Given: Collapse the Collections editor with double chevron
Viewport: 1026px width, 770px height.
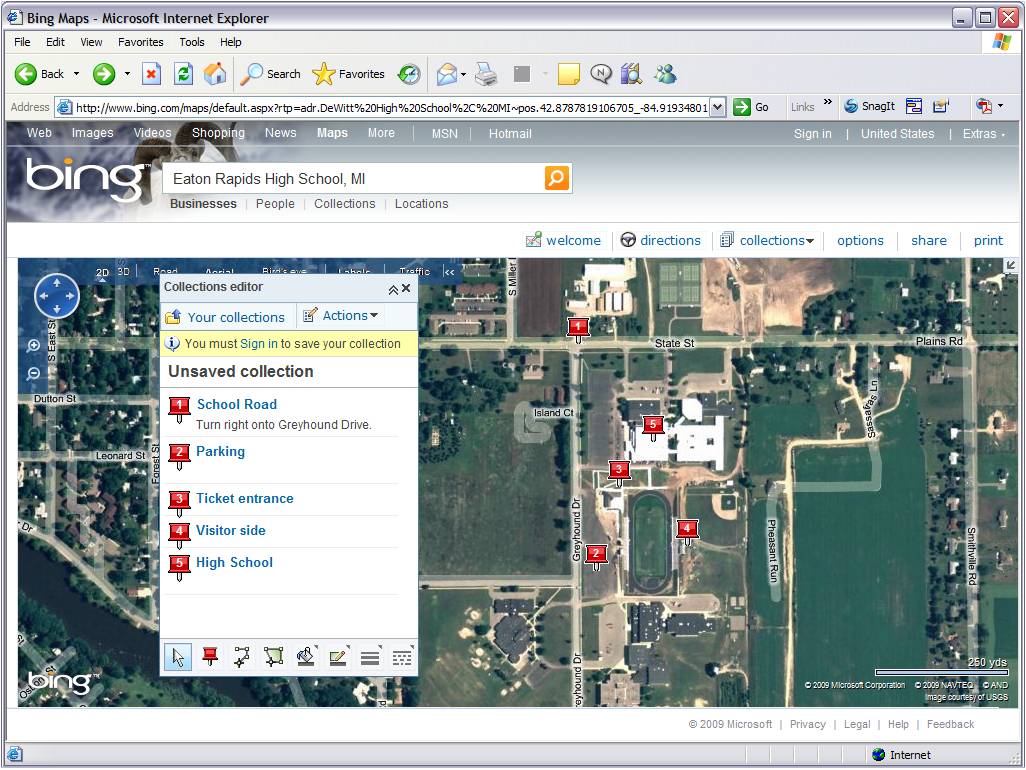Looking at the screenshot, I should tap(393, 289).
